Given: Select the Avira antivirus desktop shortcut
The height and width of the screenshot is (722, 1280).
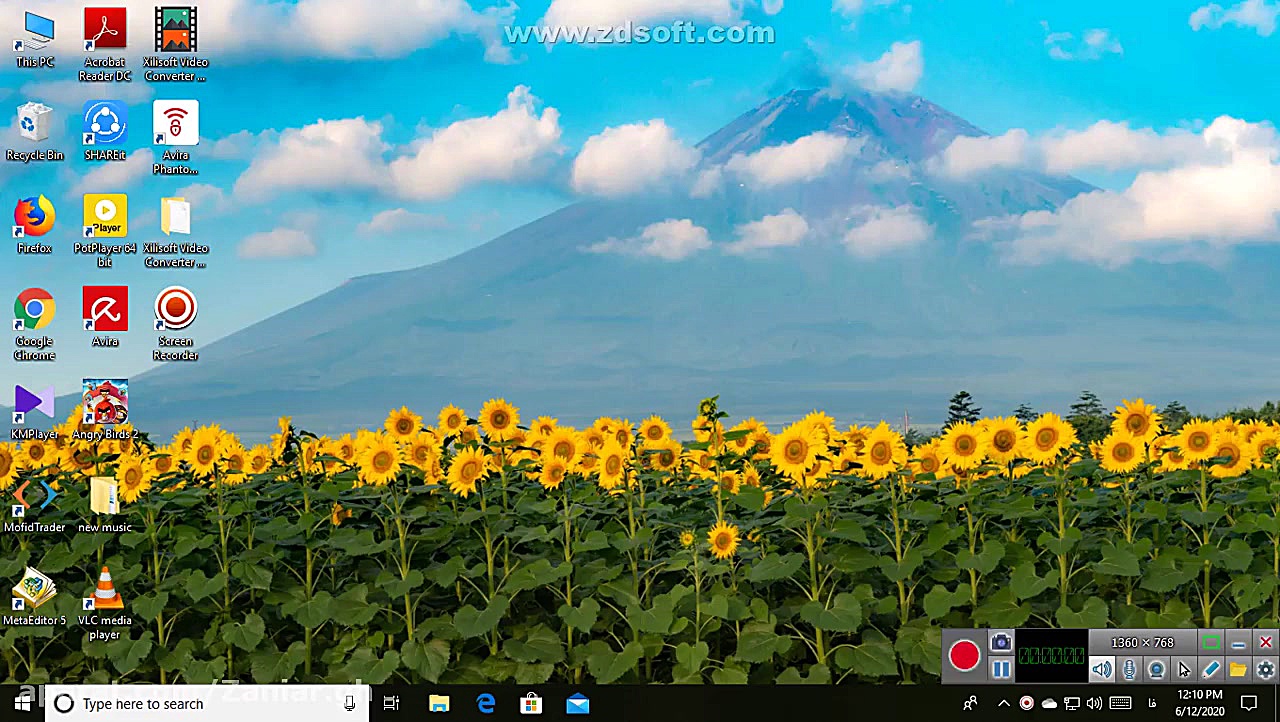Looking at the screenshot, I should click(x=105, y=318).
